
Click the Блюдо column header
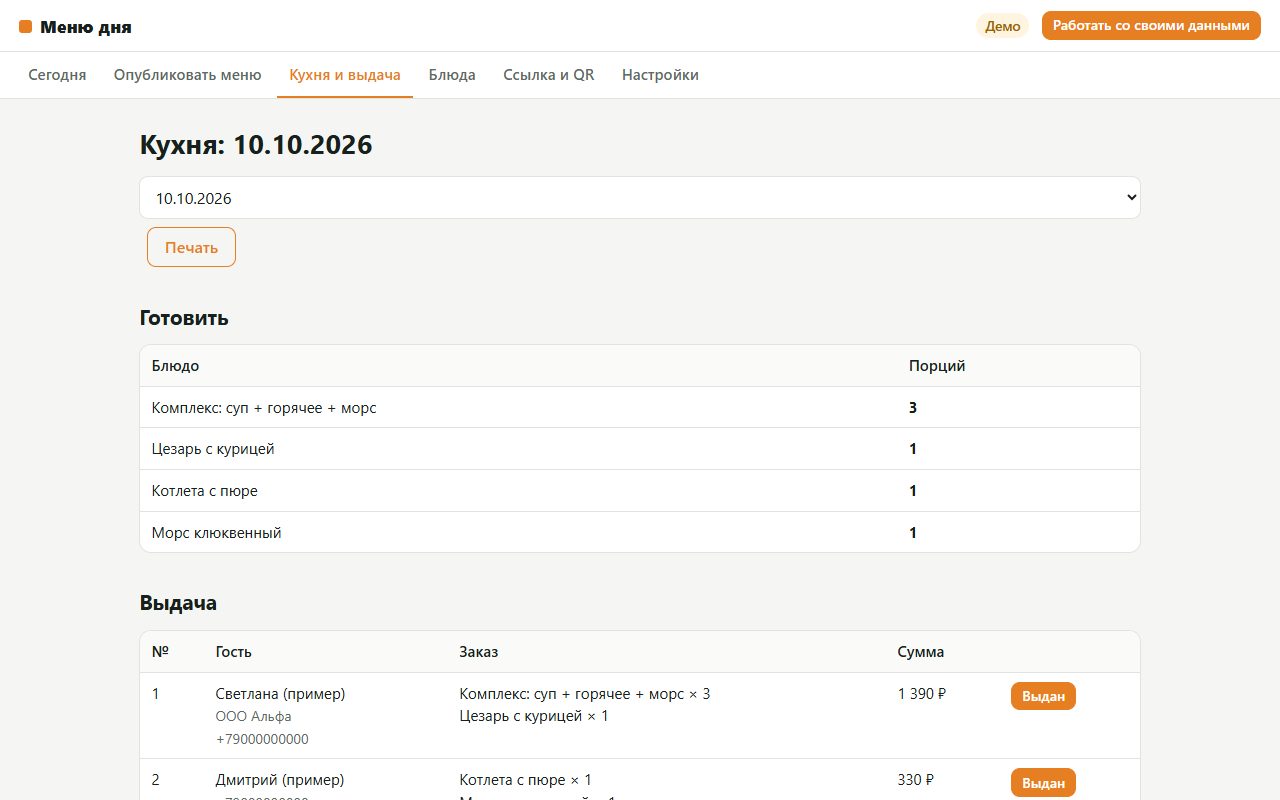(175, 366)
